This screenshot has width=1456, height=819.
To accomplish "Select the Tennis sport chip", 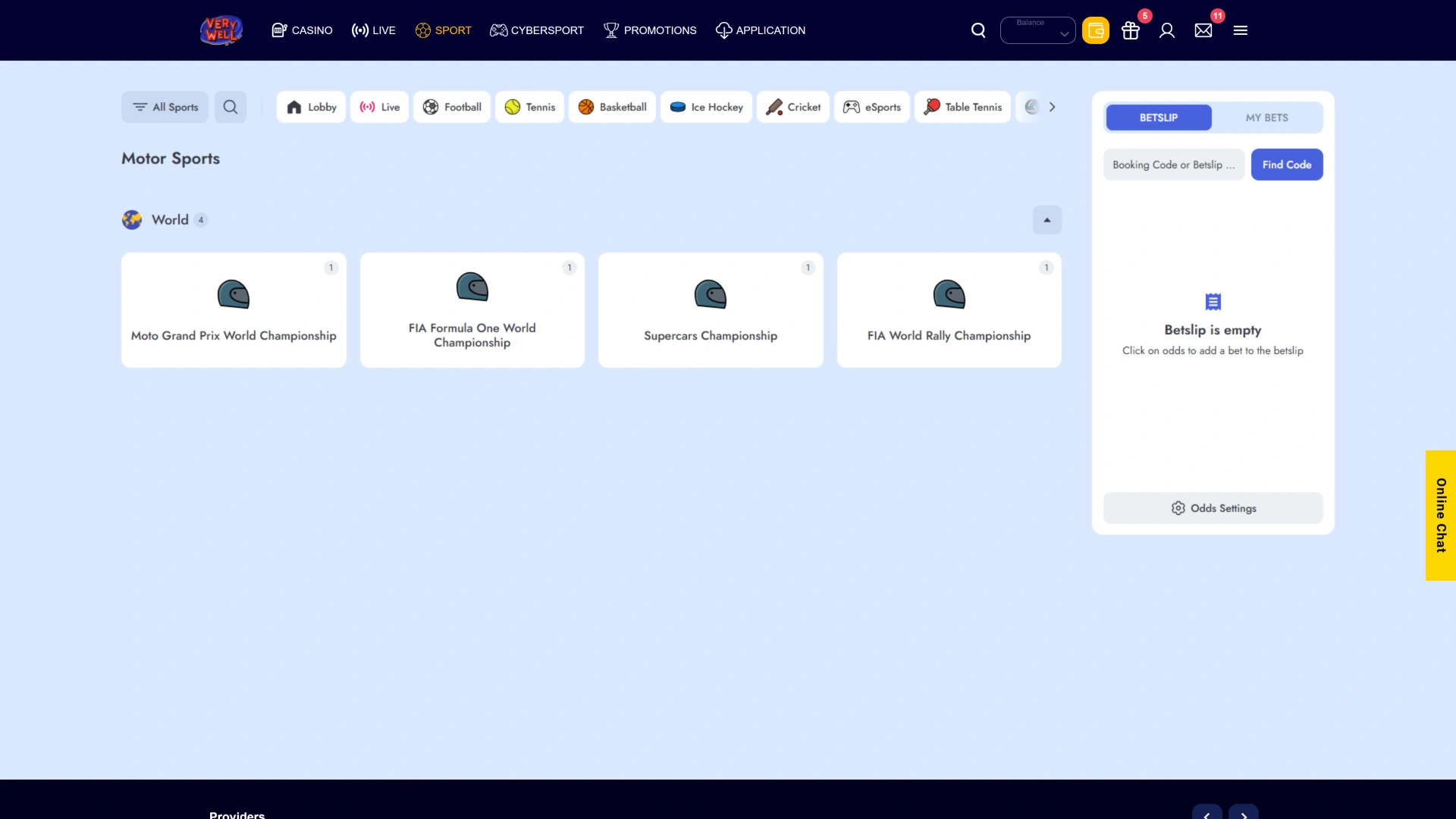I will coord(530,107).
